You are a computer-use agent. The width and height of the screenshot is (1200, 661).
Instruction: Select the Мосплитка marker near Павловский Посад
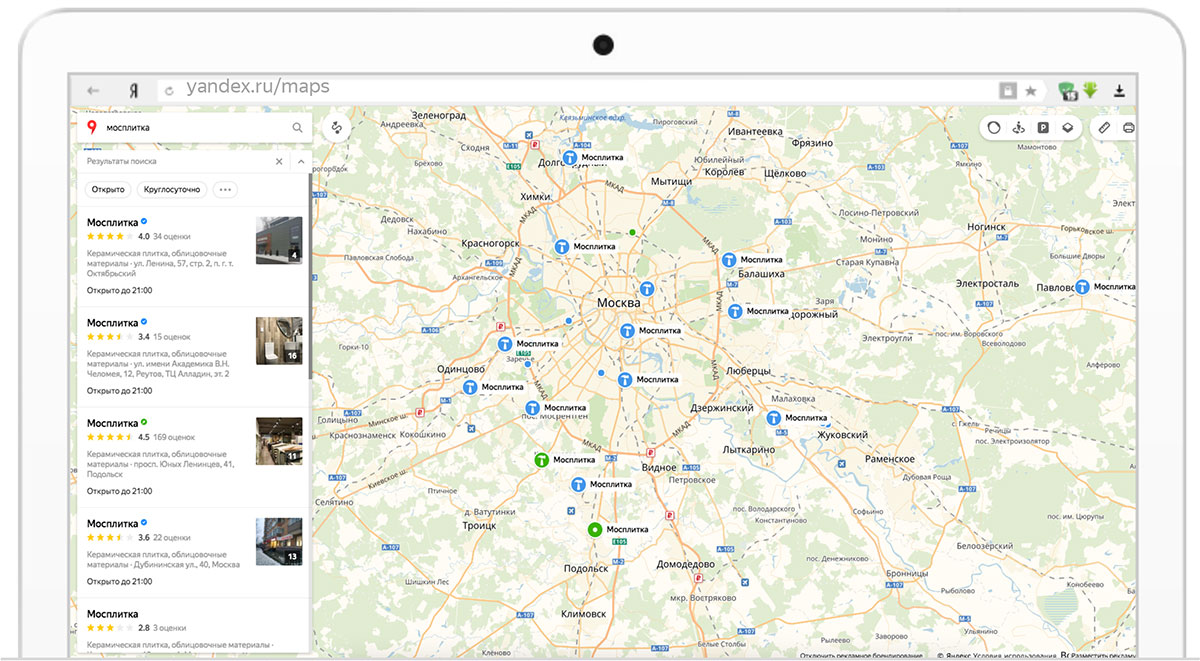point(1082,287)
